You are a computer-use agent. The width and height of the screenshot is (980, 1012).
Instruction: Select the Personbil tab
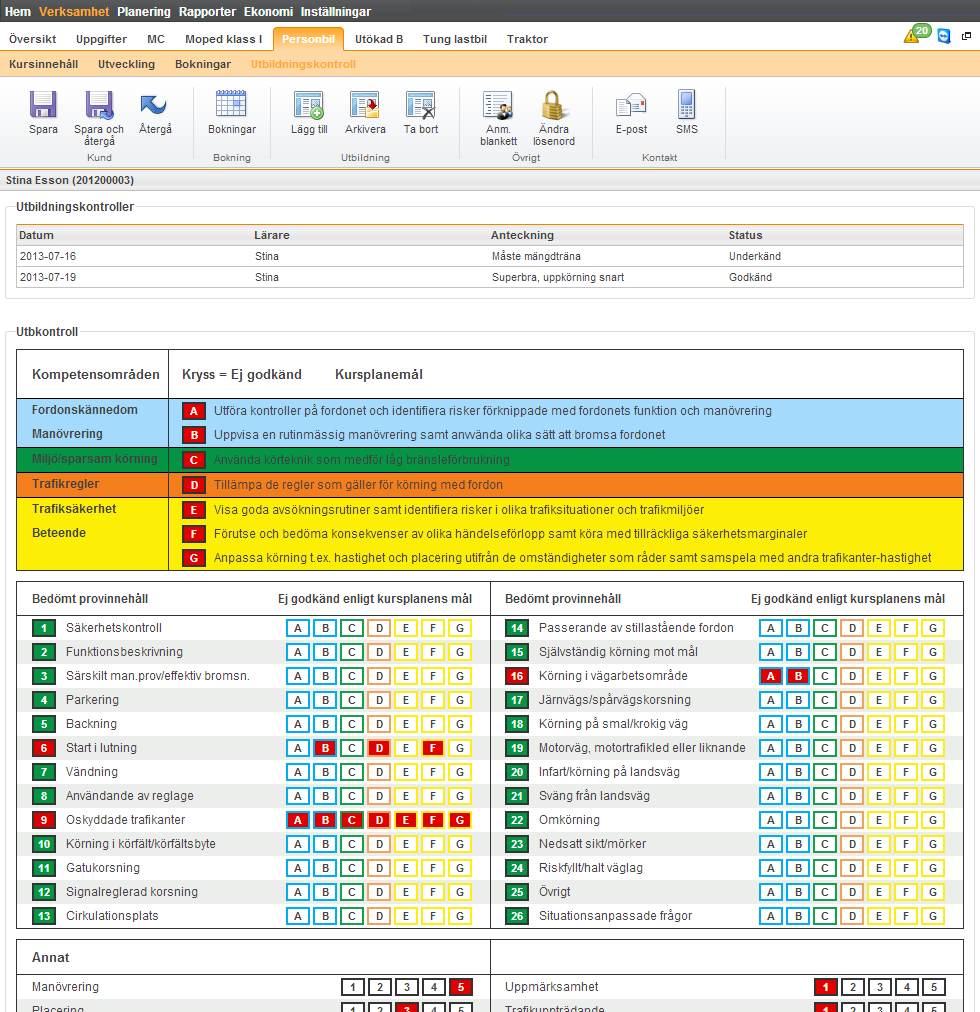(x=308, y=39)
